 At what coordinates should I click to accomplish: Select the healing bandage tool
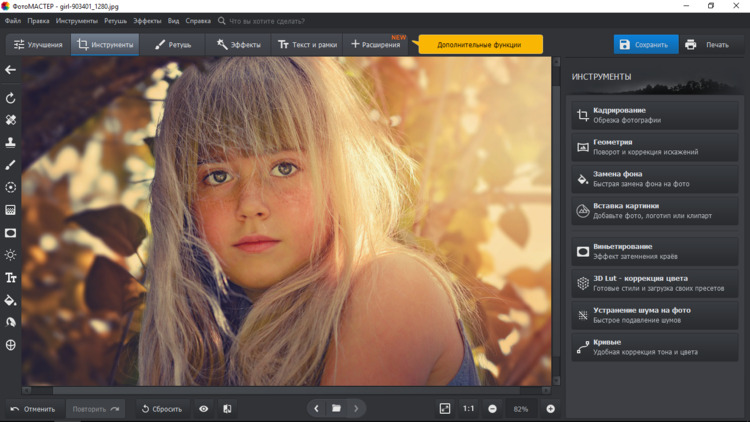coord(11,120)
